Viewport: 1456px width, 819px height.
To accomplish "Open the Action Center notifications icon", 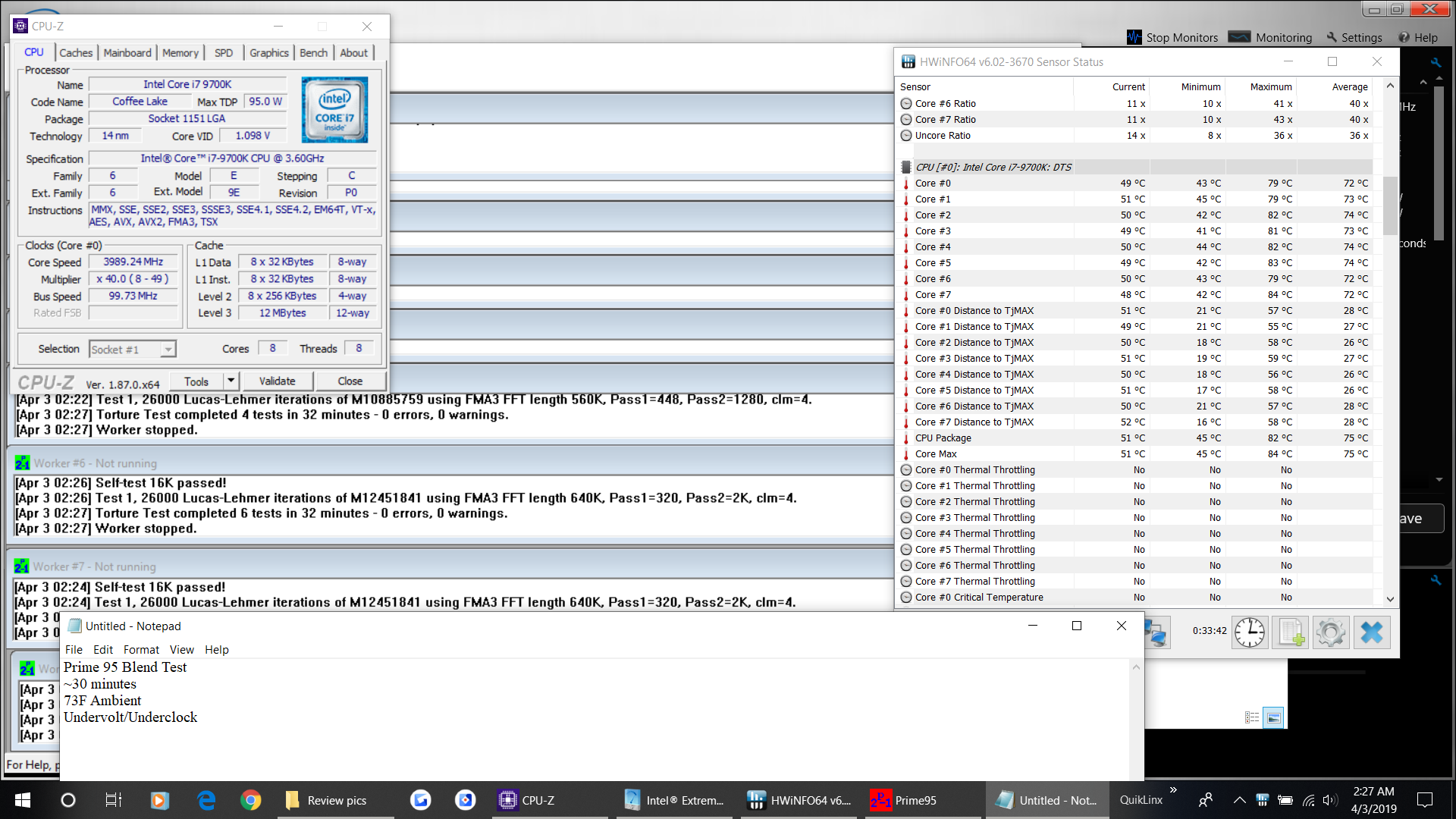I will tap(1425, 800).
